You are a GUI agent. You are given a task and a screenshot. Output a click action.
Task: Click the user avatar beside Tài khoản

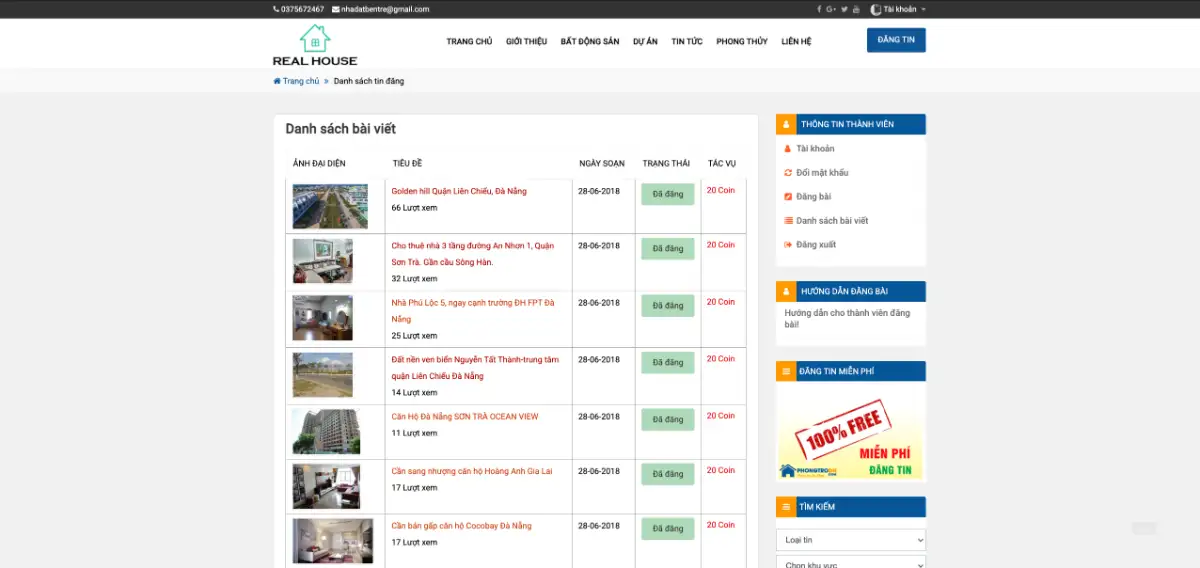tap(876, 9)
